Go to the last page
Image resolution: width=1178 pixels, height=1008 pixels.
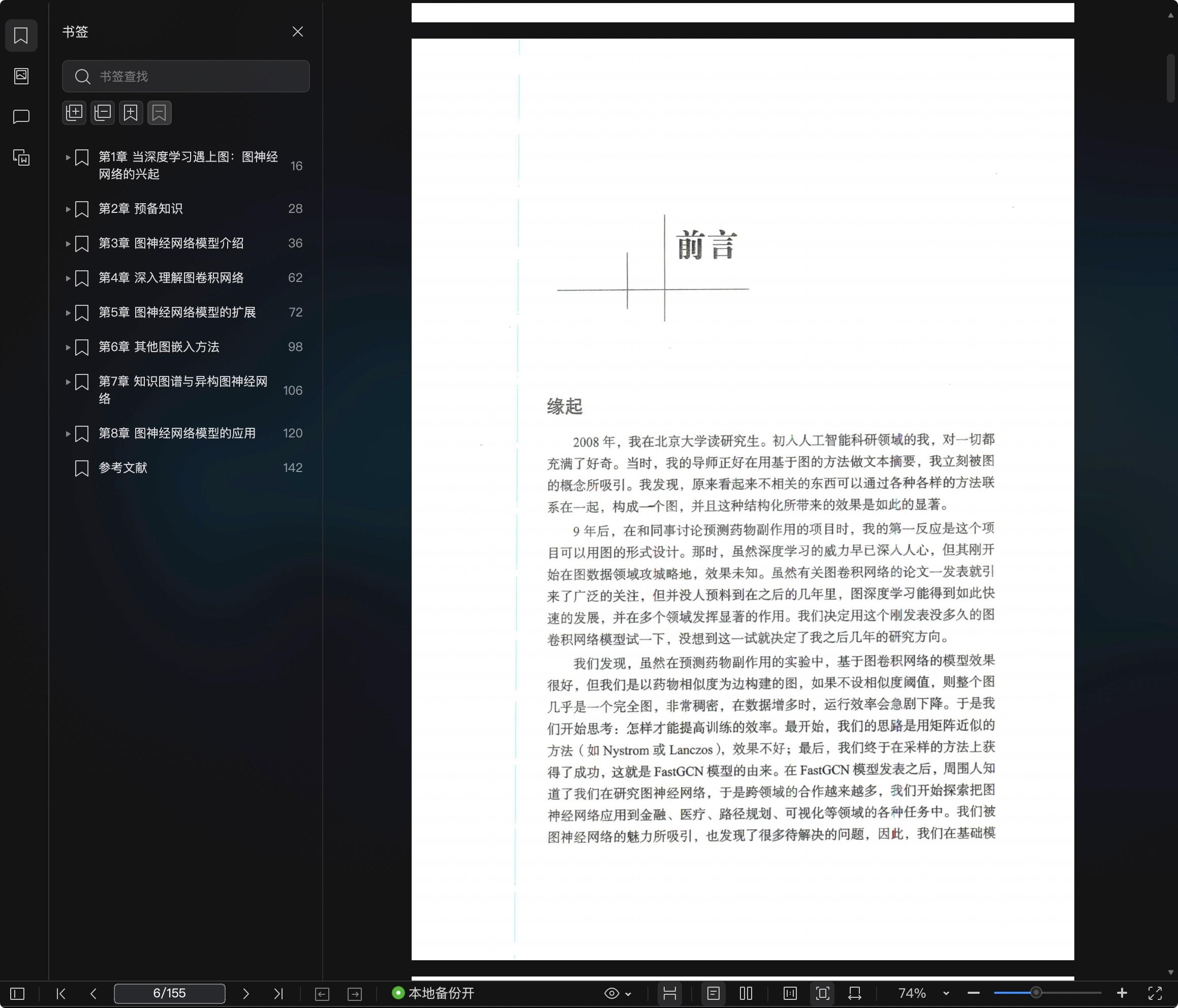point(278,993)
